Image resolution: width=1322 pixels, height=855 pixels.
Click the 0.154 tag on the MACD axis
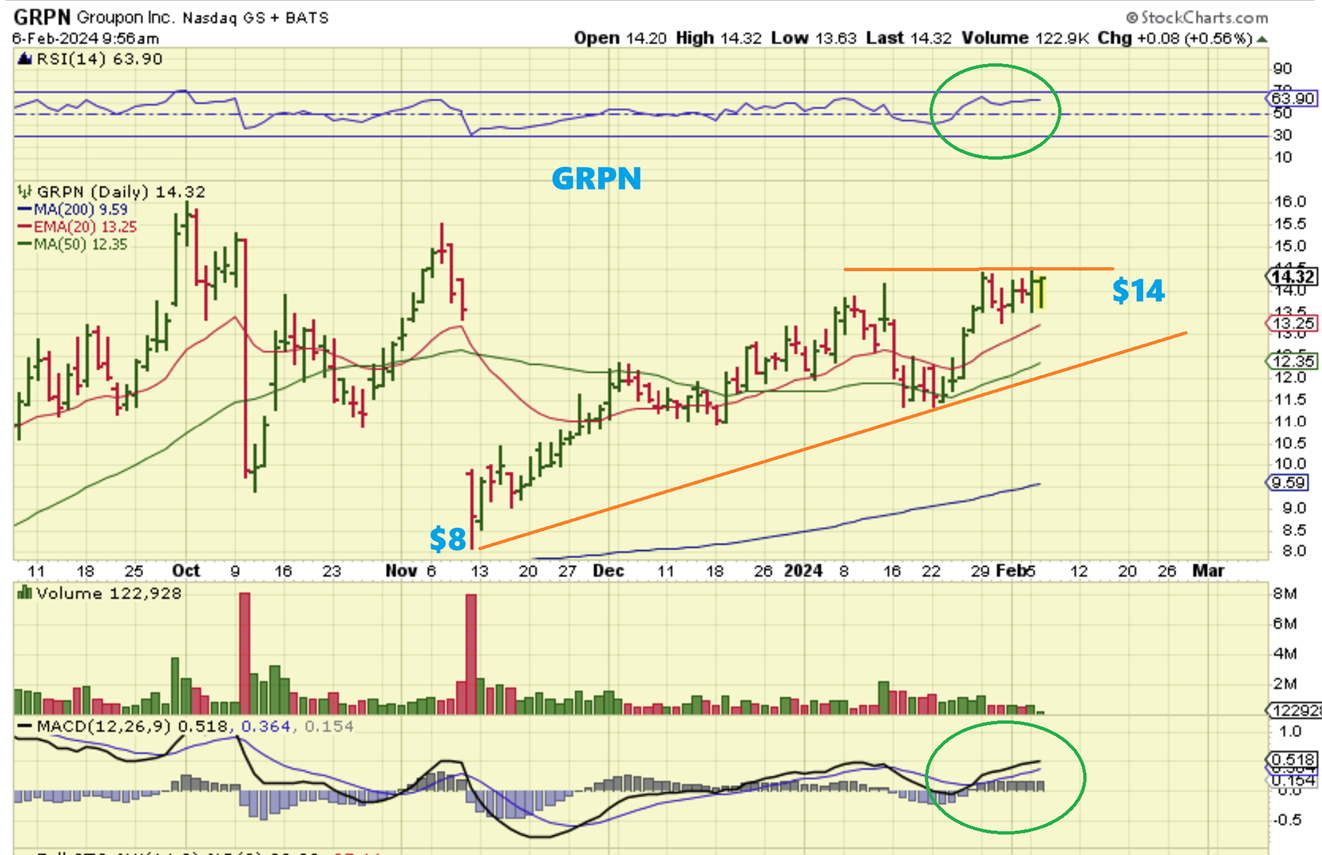pyautogui.click(x=1291, y=779)
